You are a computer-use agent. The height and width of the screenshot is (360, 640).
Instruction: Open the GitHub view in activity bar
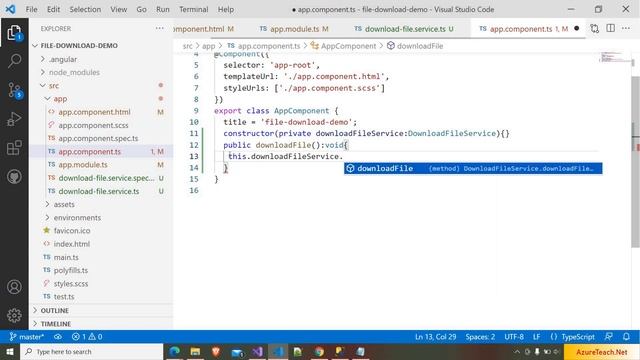(x=14, y=177)
